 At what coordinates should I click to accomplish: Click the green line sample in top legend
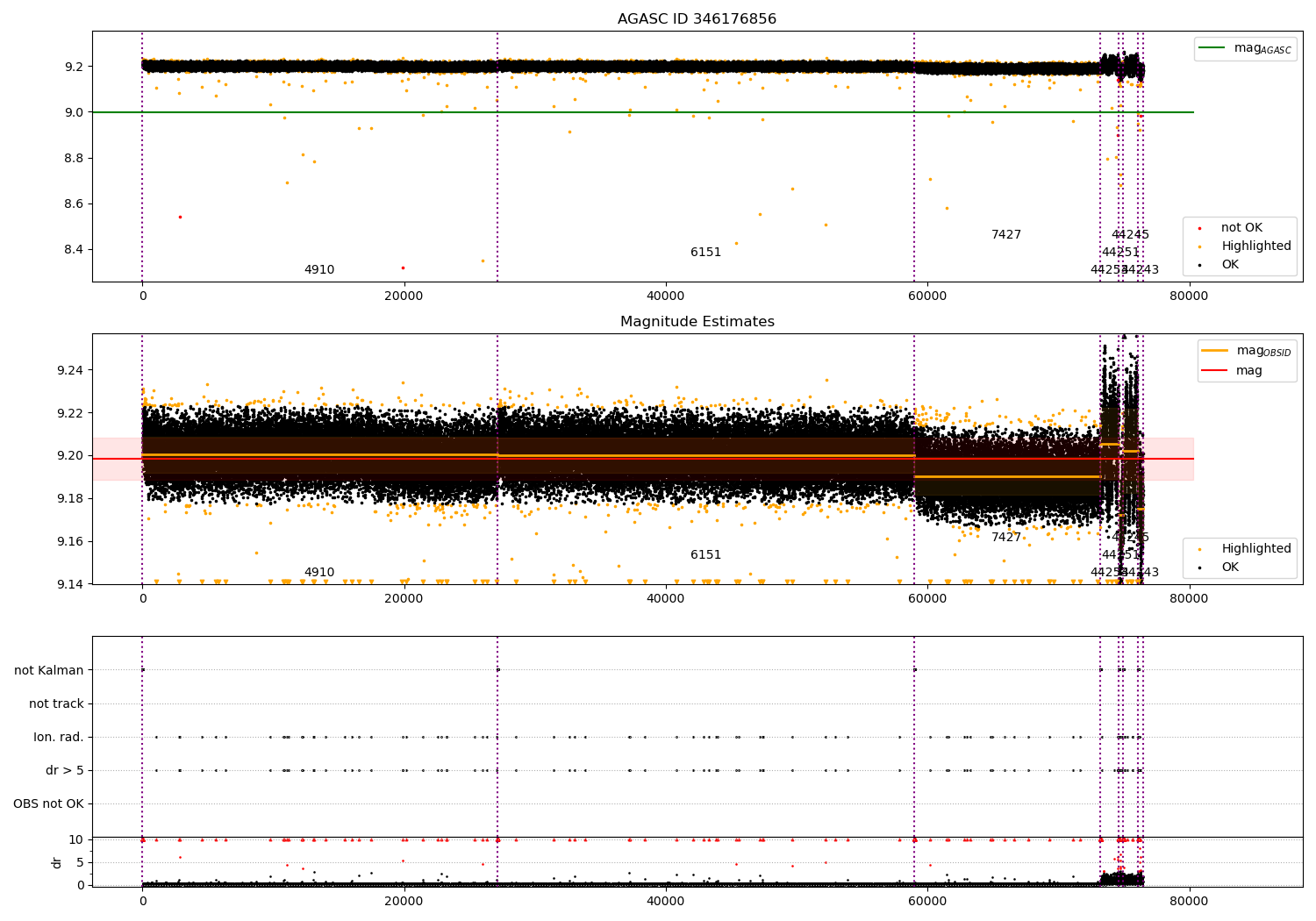point(1212,48)
